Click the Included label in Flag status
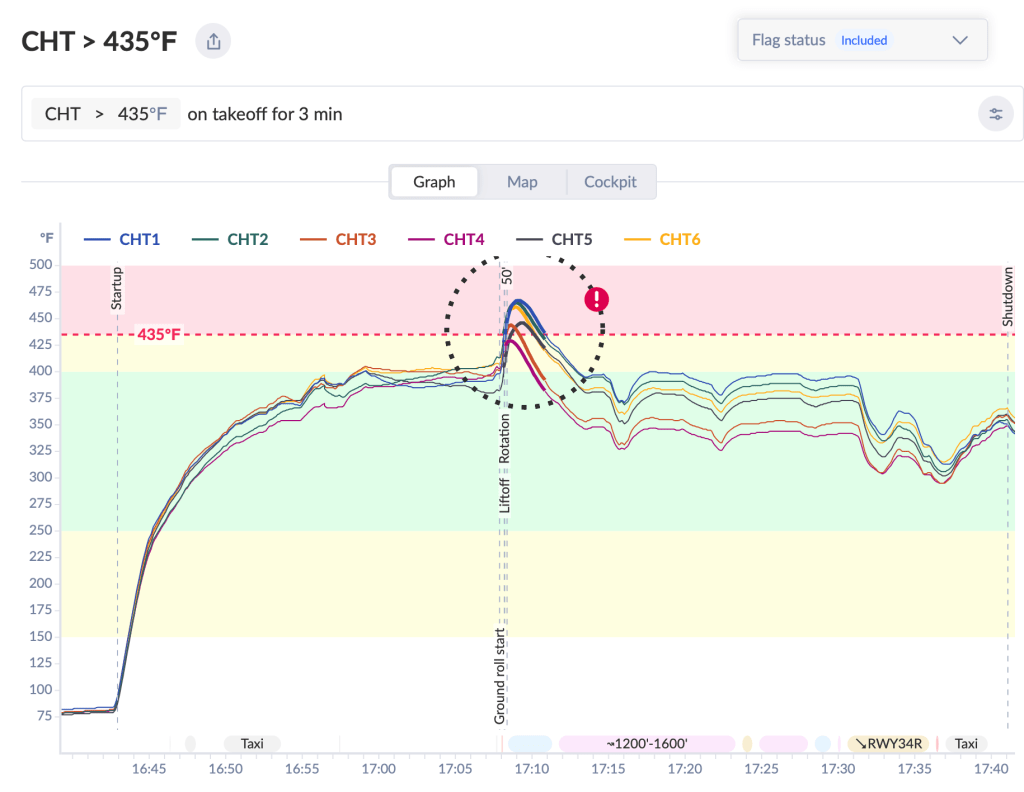 863,40
